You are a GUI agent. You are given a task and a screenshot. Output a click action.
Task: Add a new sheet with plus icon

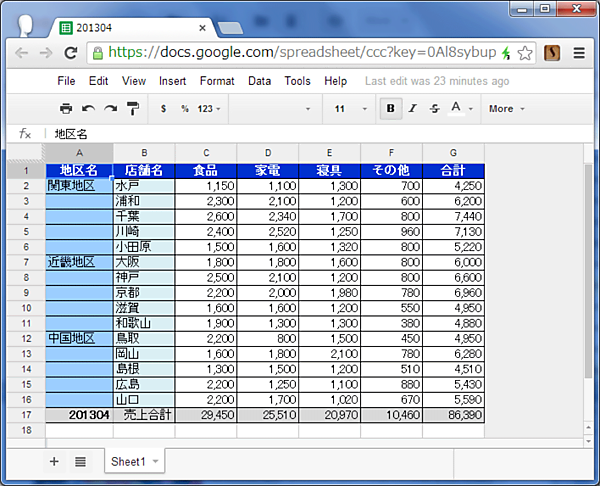coord(54,461)
